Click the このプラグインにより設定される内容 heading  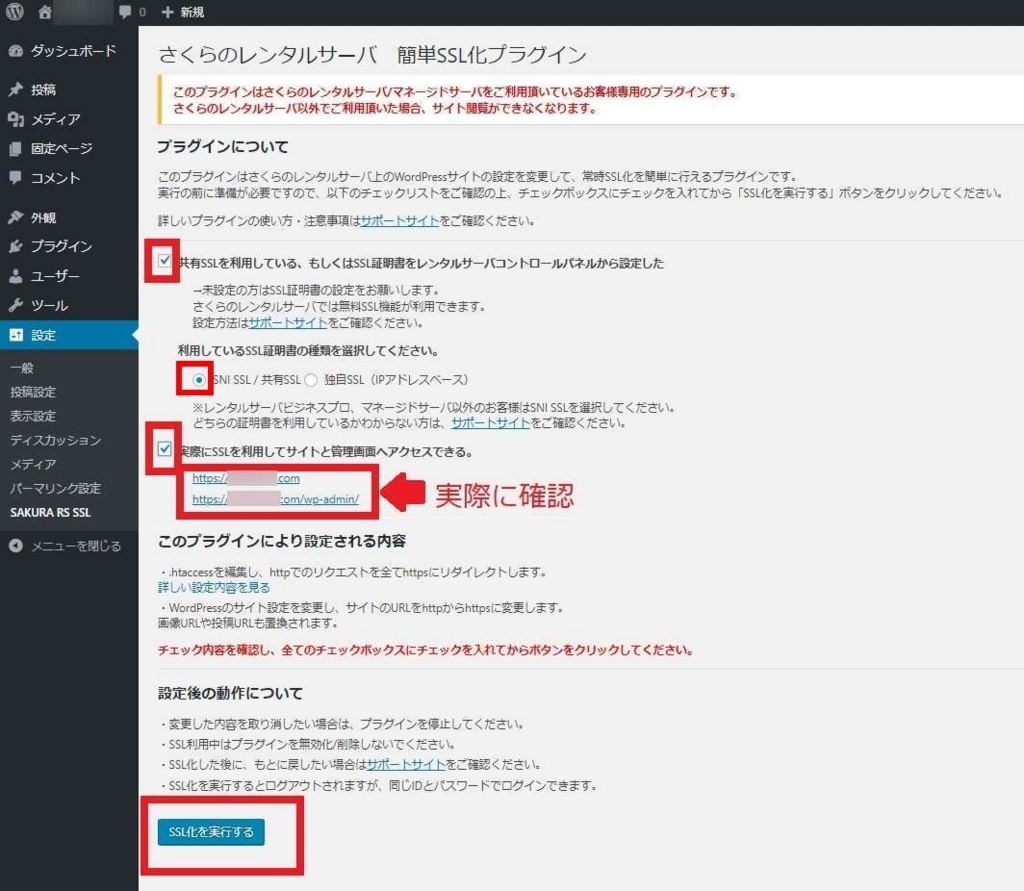point(282,541)
